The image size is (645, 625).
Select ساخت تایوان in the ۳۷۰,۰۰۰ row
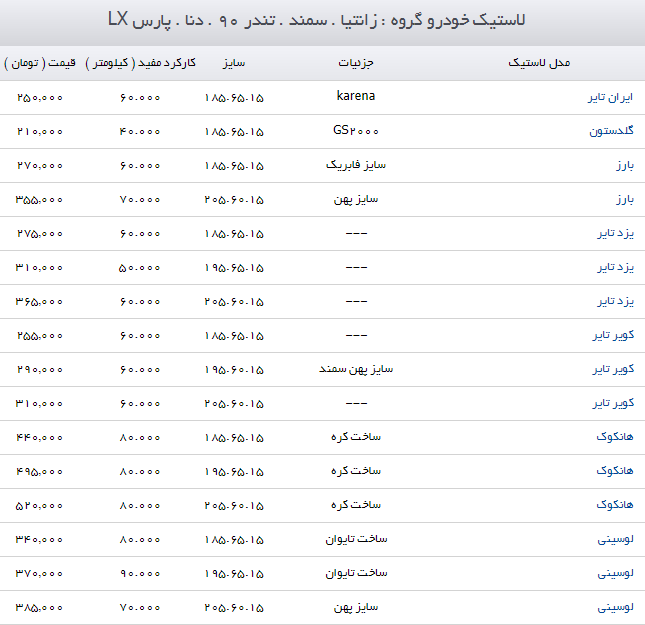(x=356, y=573)
